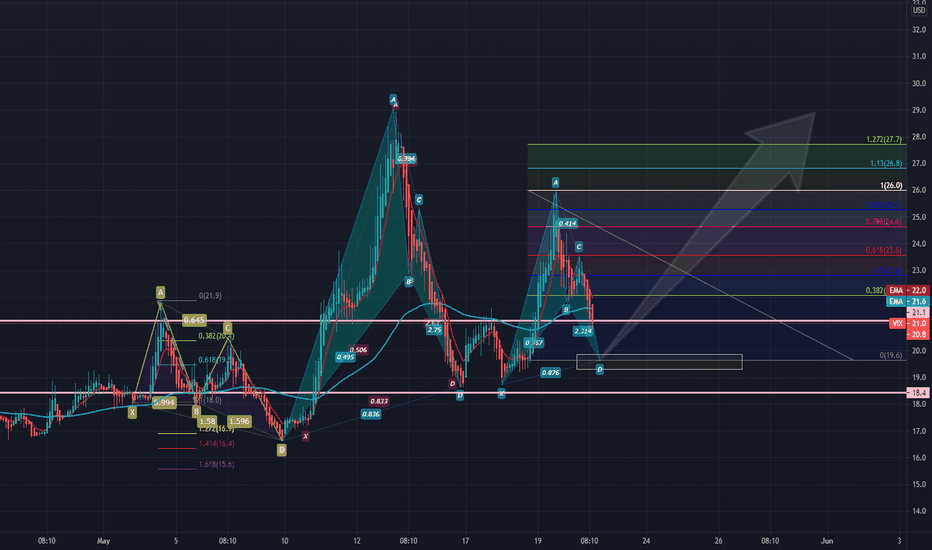Select the pink 18.4 price line tag
932x550 pixels.
pos(918,393)
